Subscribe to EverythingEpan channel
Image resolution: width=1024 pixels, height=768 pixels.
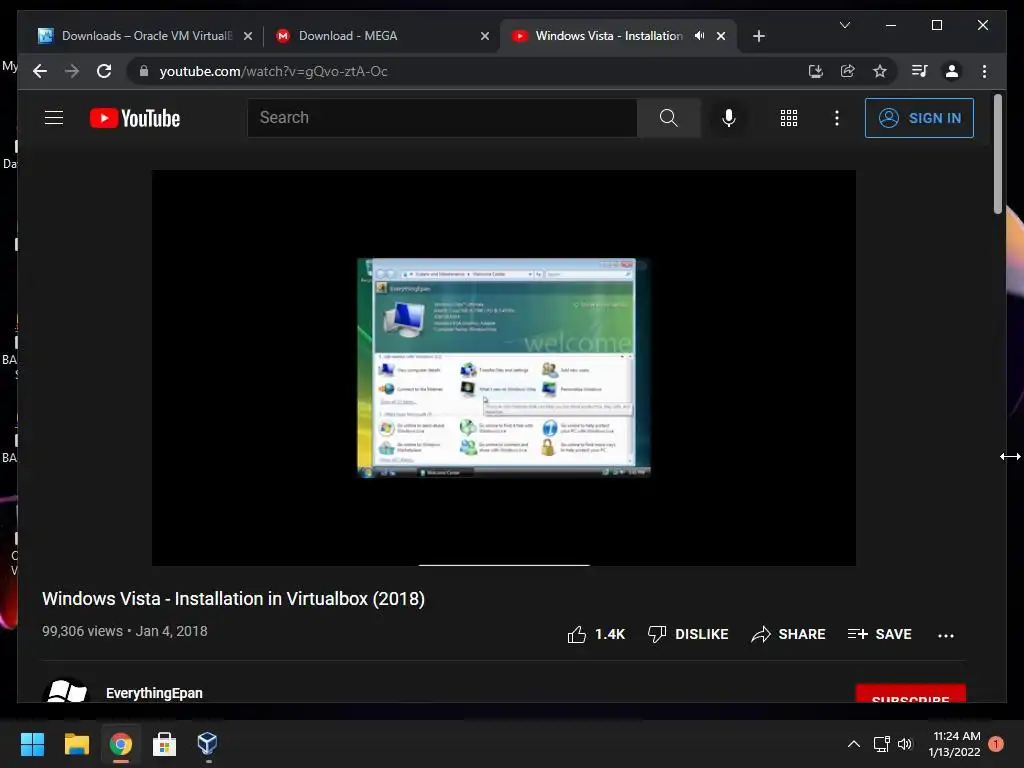click(910, 694)
